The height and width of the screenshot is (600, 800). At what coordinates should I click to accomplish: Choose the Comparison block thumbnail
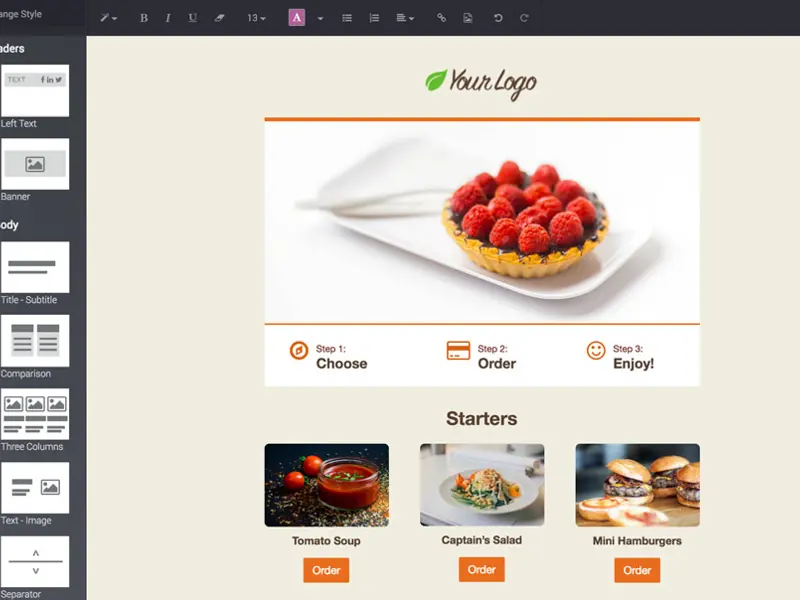click(x=35, y=340)
